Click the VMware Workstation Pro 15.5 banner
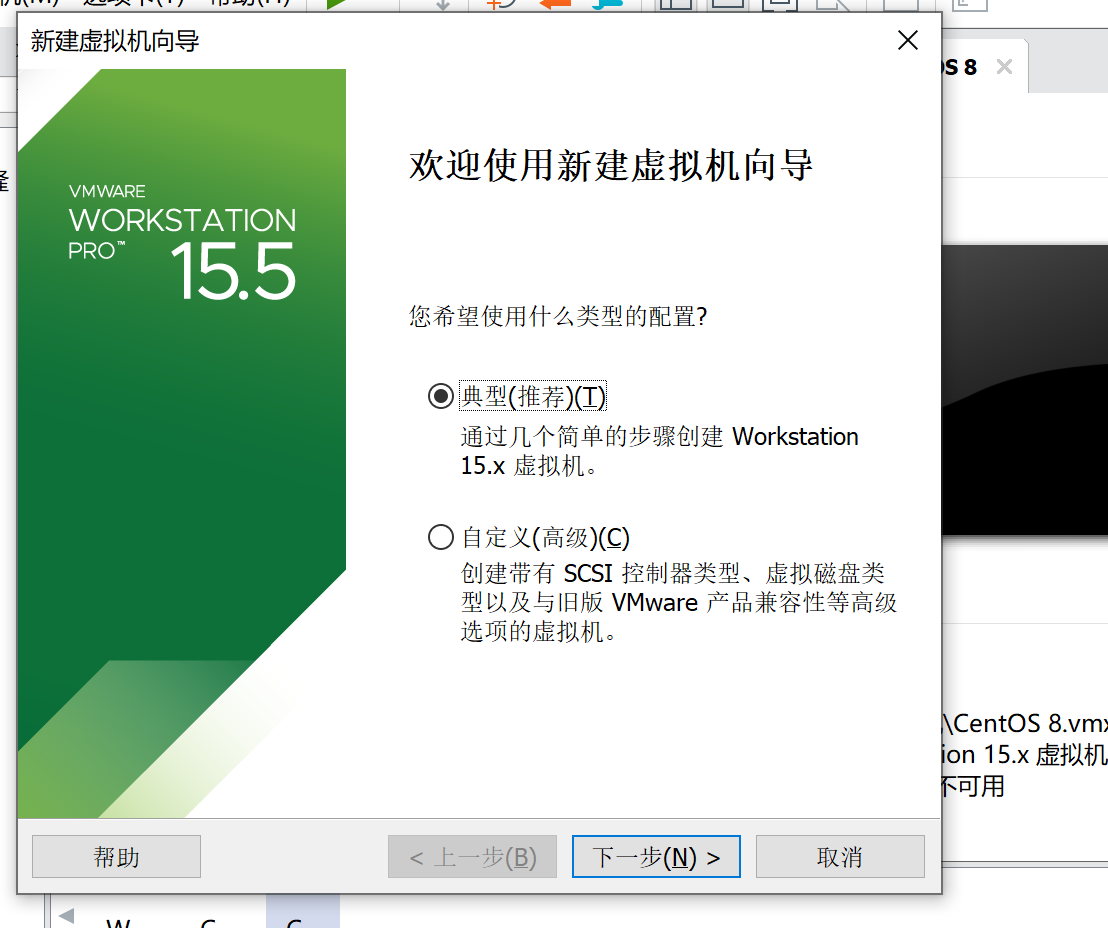The width and height of the screenshot is (1108, 928). click(x=182, y=443)
